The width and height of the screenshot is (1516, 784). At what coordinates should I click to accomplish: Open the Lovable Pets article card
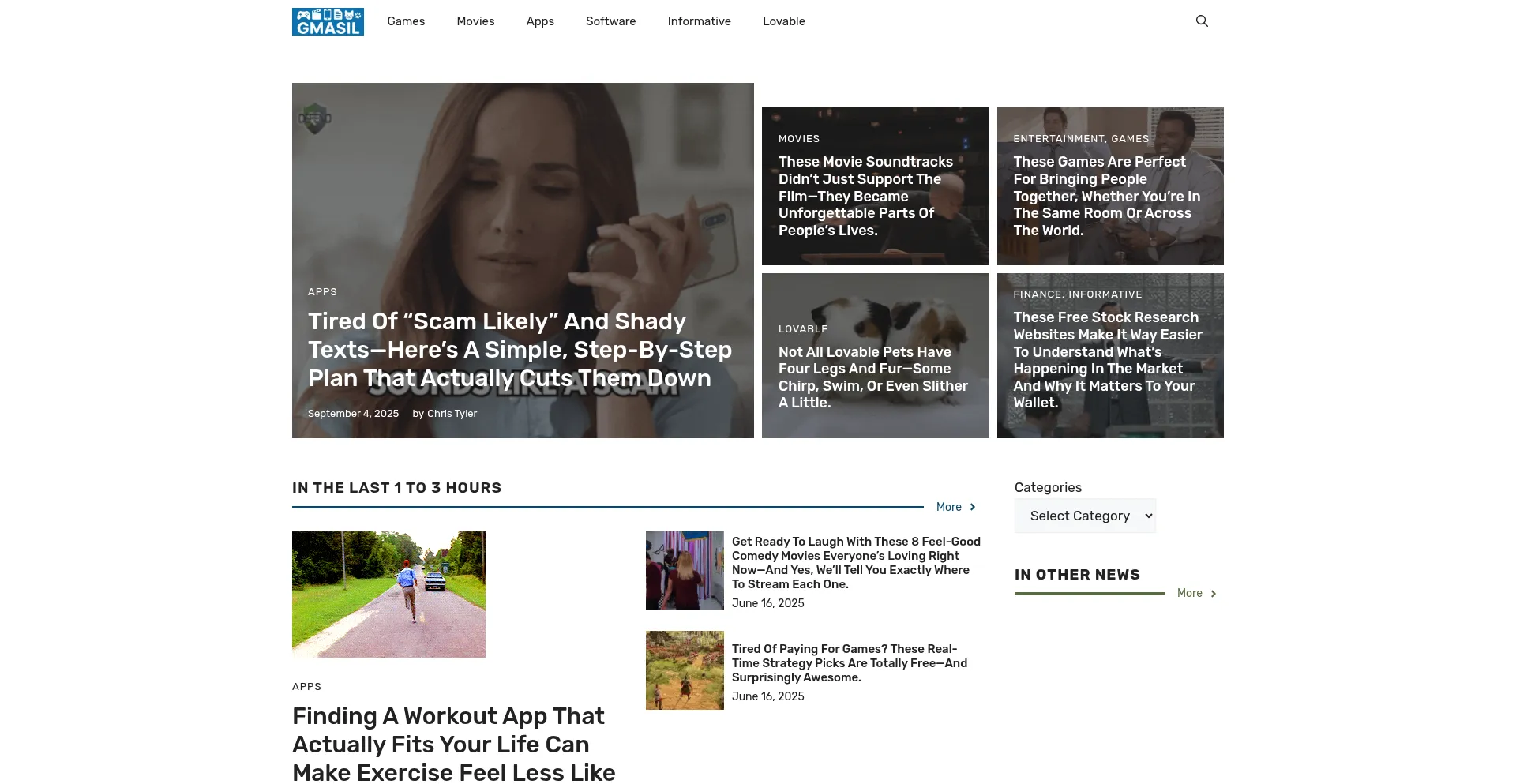point(872,377)
